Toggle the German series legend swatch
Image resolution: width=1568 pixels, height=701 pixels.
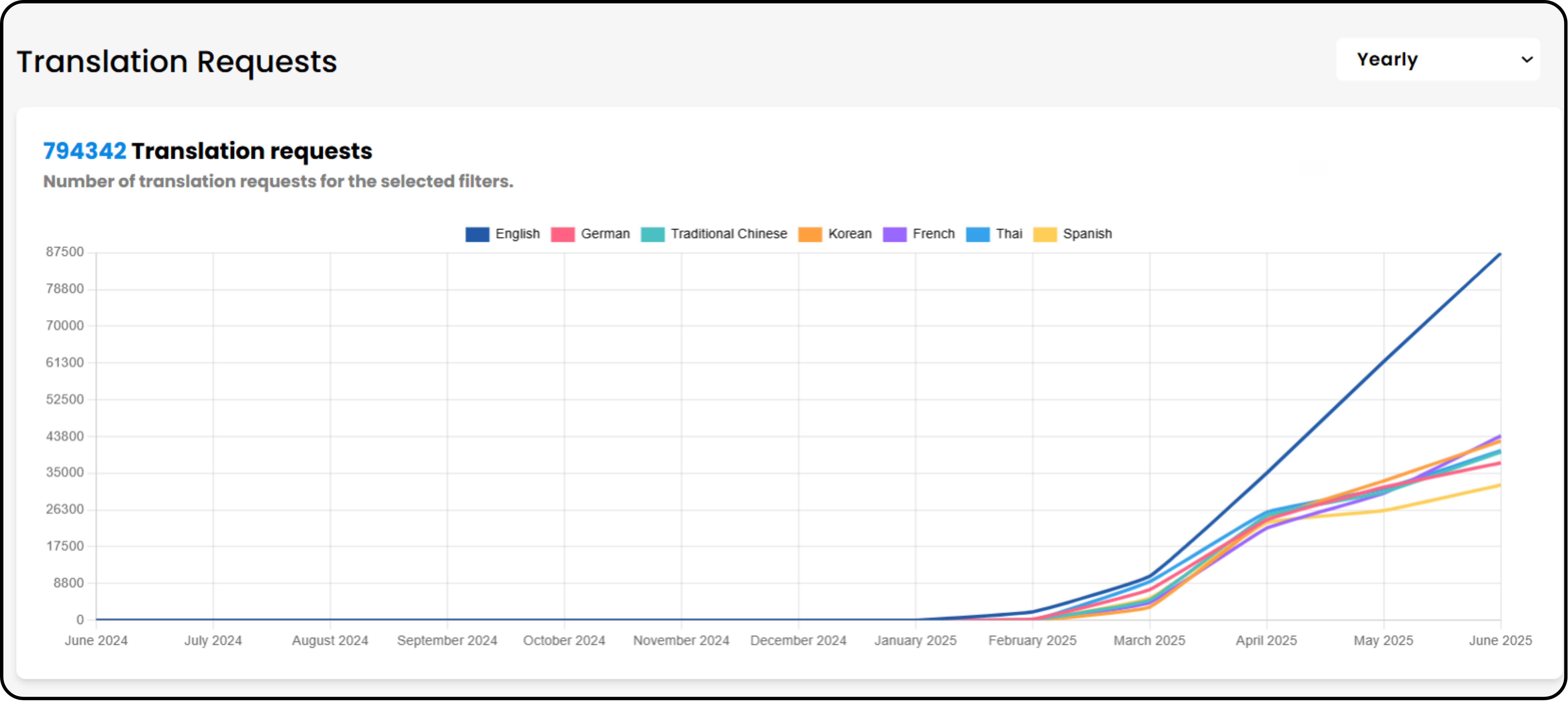click(563, 235)
